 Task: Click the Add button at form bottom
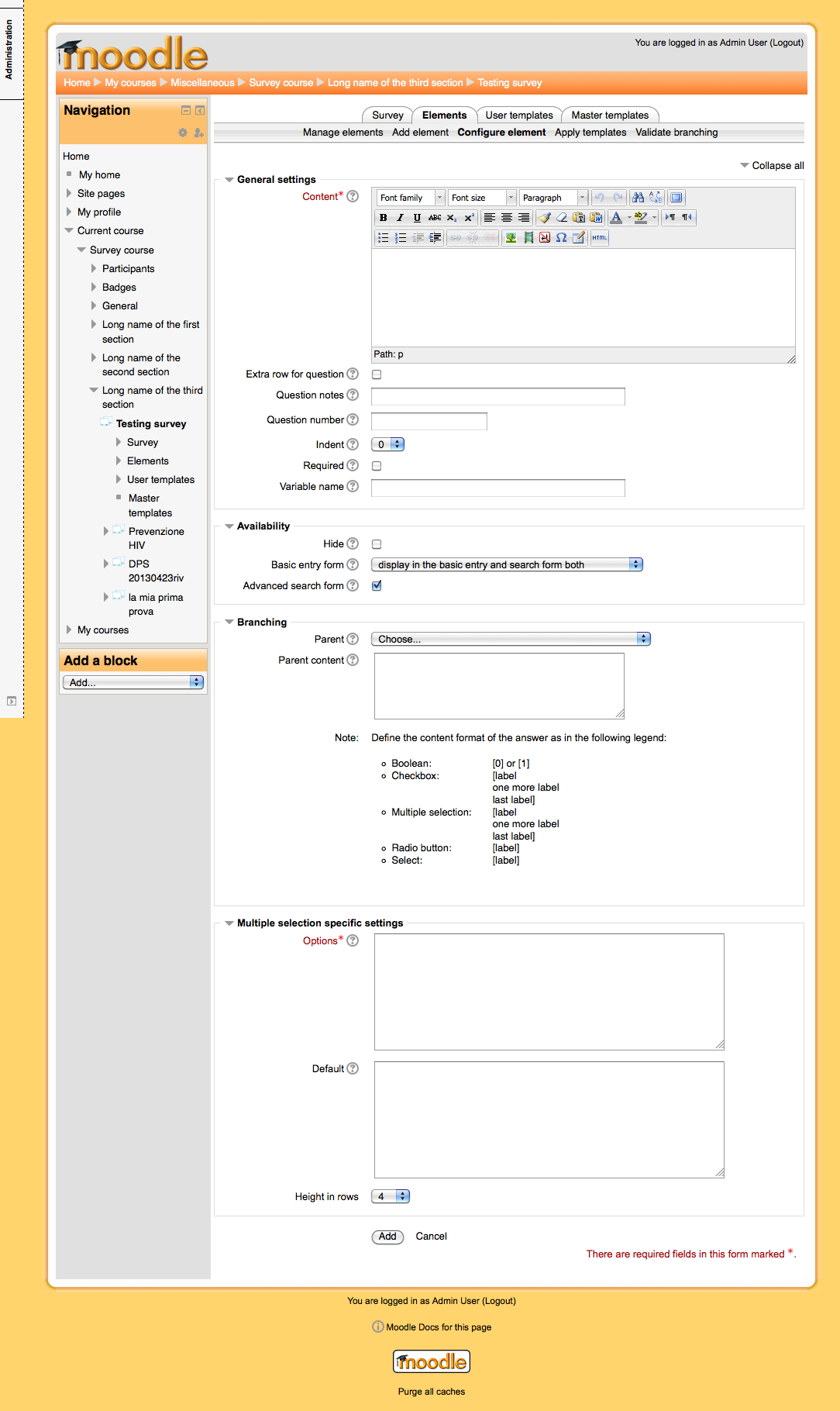coord(387,1237)
